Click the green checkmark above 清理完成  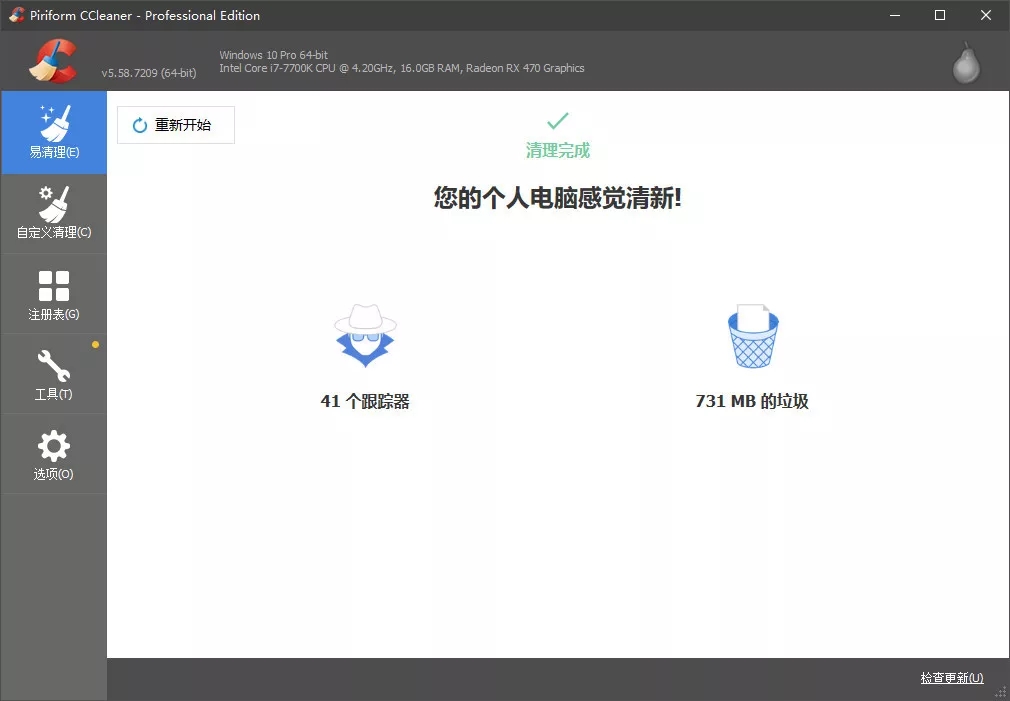pos(558,122)
